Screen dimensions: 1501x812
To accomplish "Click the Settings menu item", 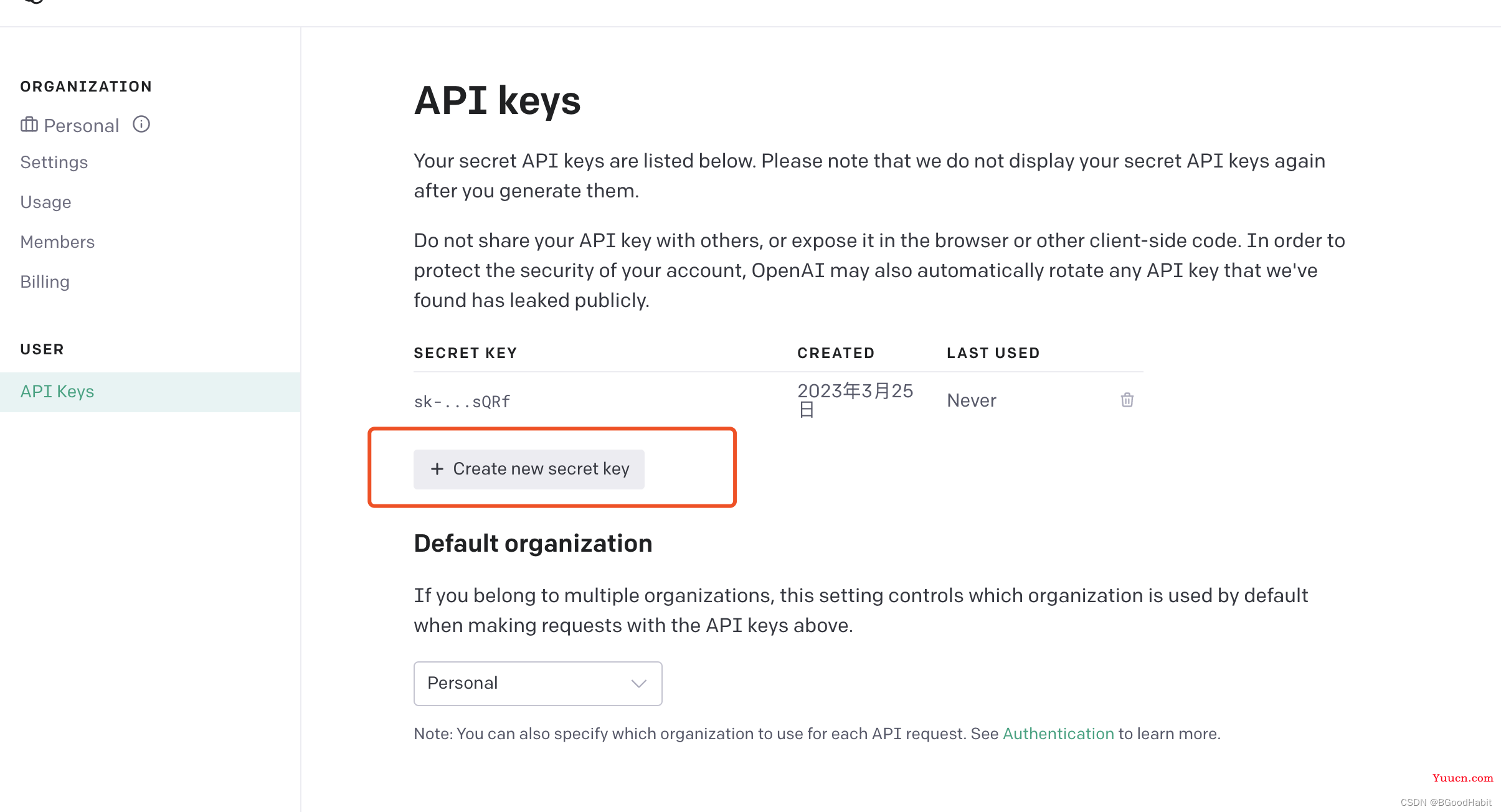I will tap(54, 162).
